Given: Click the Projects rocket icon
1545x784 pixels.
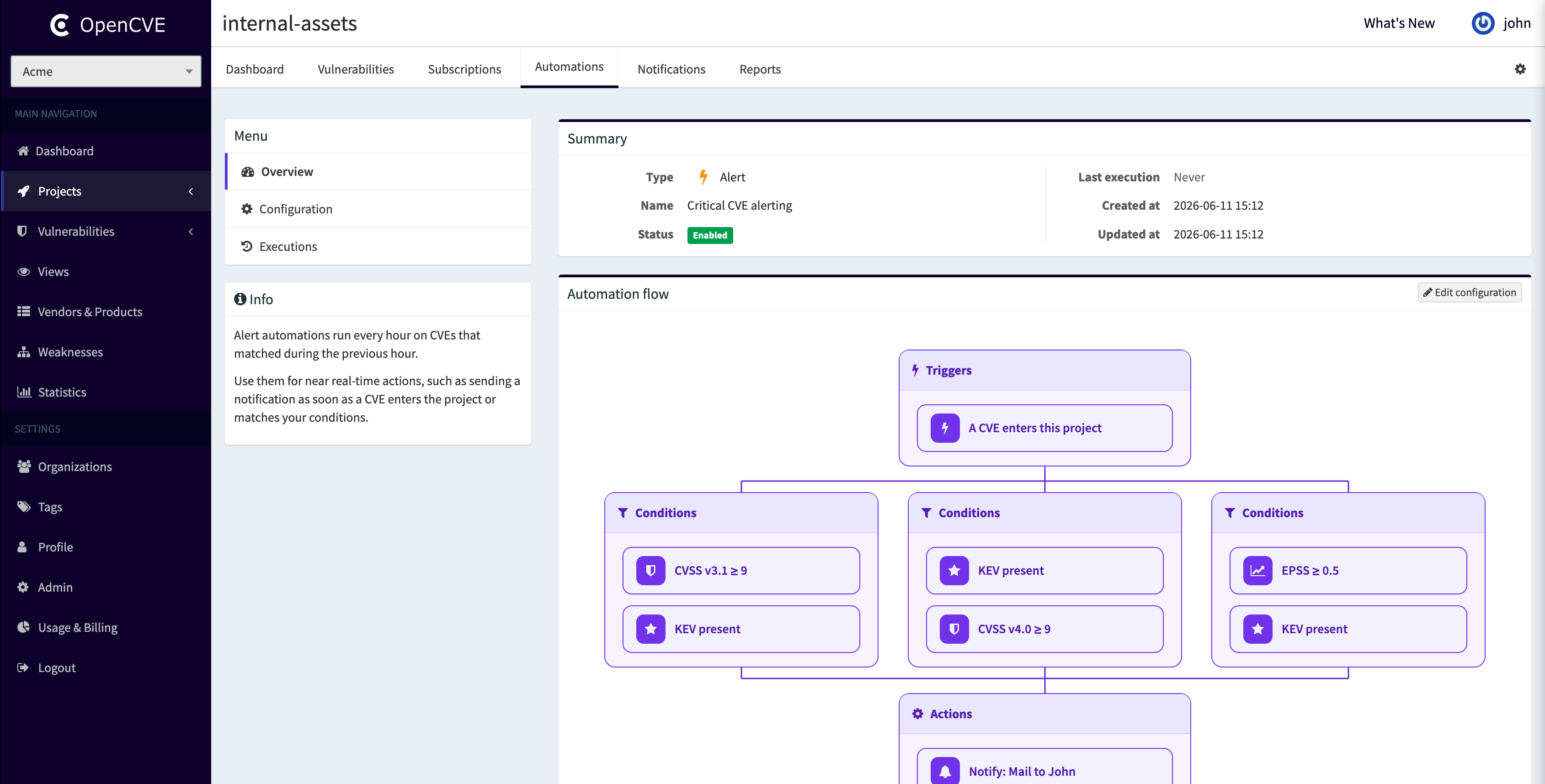Looking at the screenshot, I should tap(23, 191).
